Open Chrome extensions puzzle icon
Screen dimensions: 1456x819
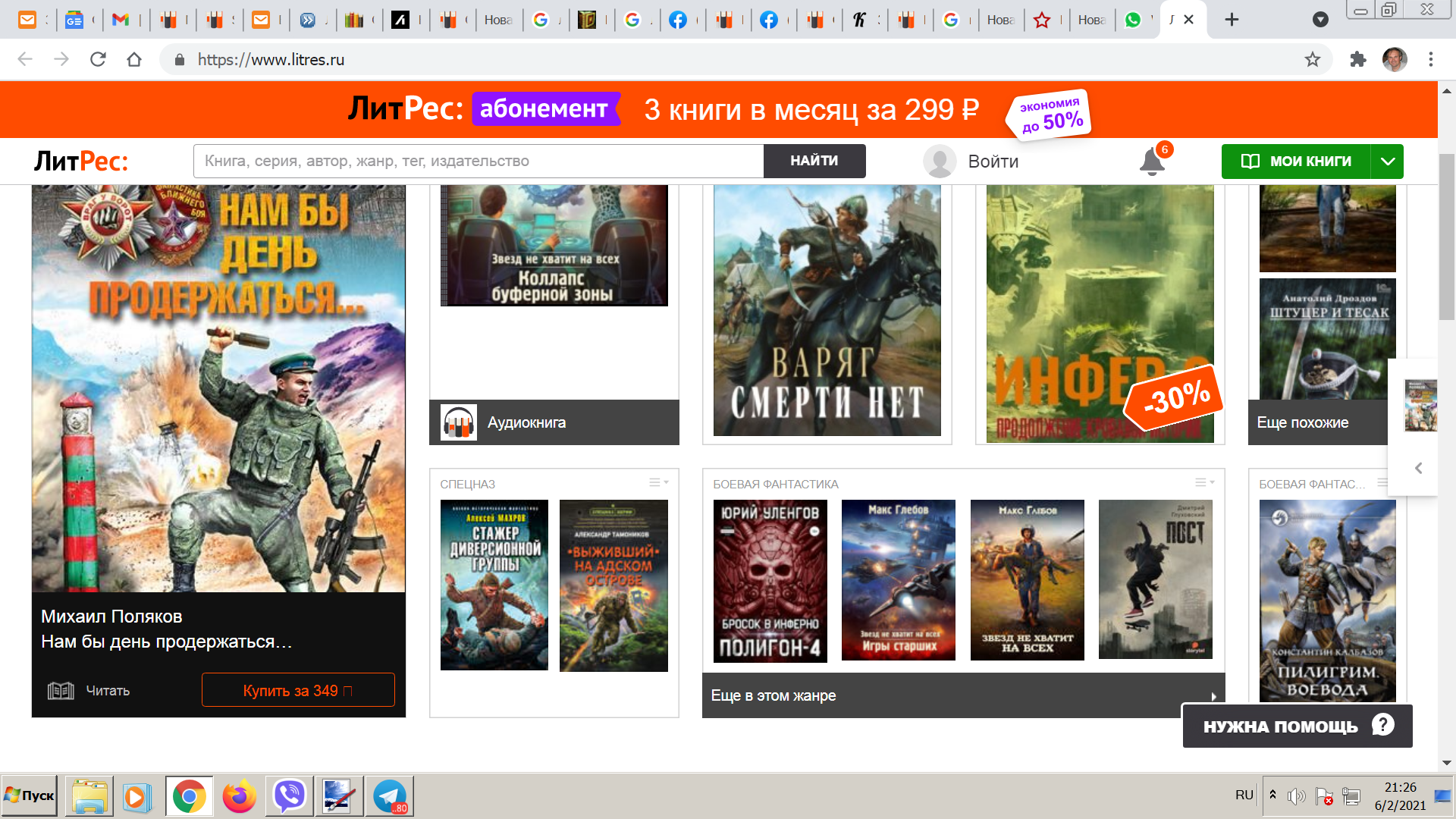click(x=1358, y=59)
